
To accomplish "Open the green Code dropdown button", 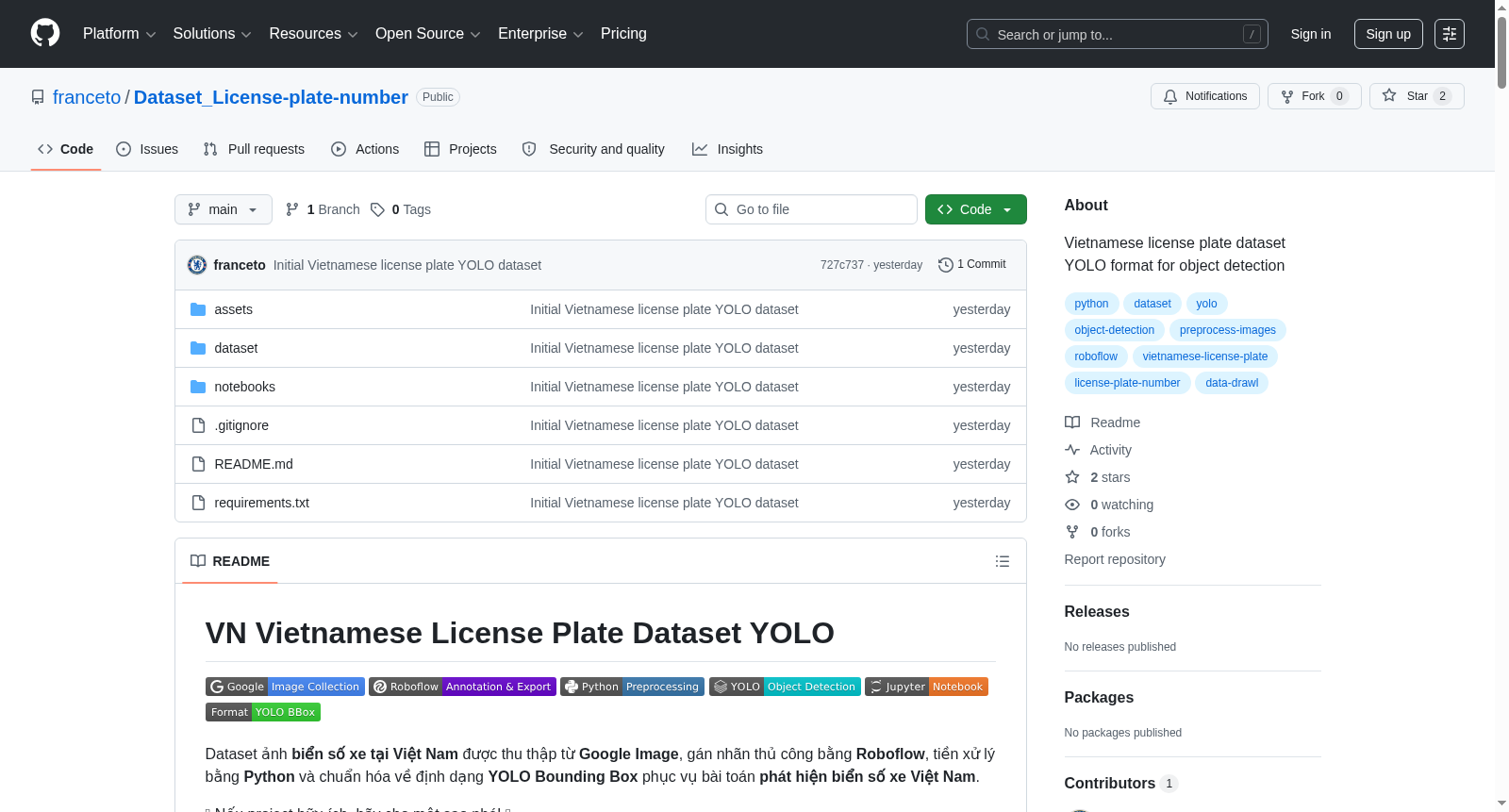I will (x=976, y=209).
